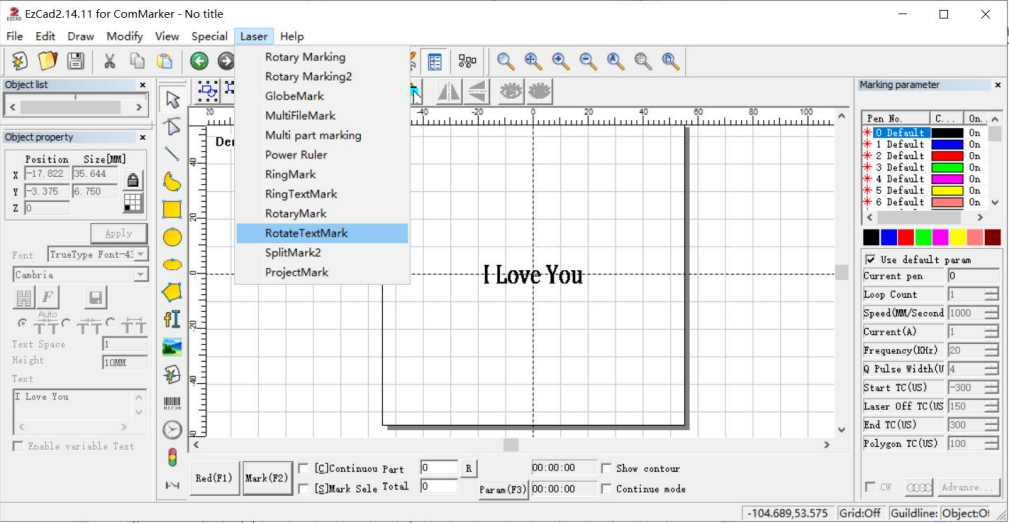Enable the Show contour checkbox
This screenshot has height=523, width=1009.
coord(606,468)
